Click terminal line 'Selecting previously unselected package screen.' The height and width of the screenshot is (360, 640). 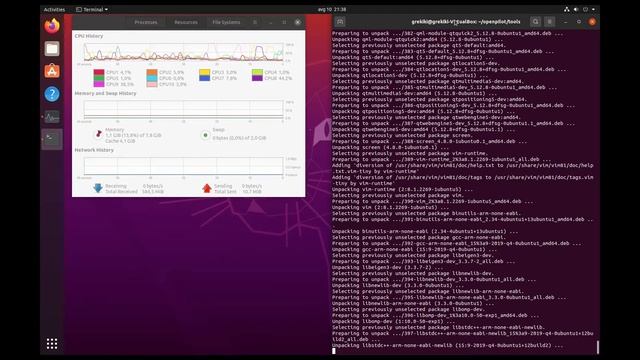coord(402,136)
